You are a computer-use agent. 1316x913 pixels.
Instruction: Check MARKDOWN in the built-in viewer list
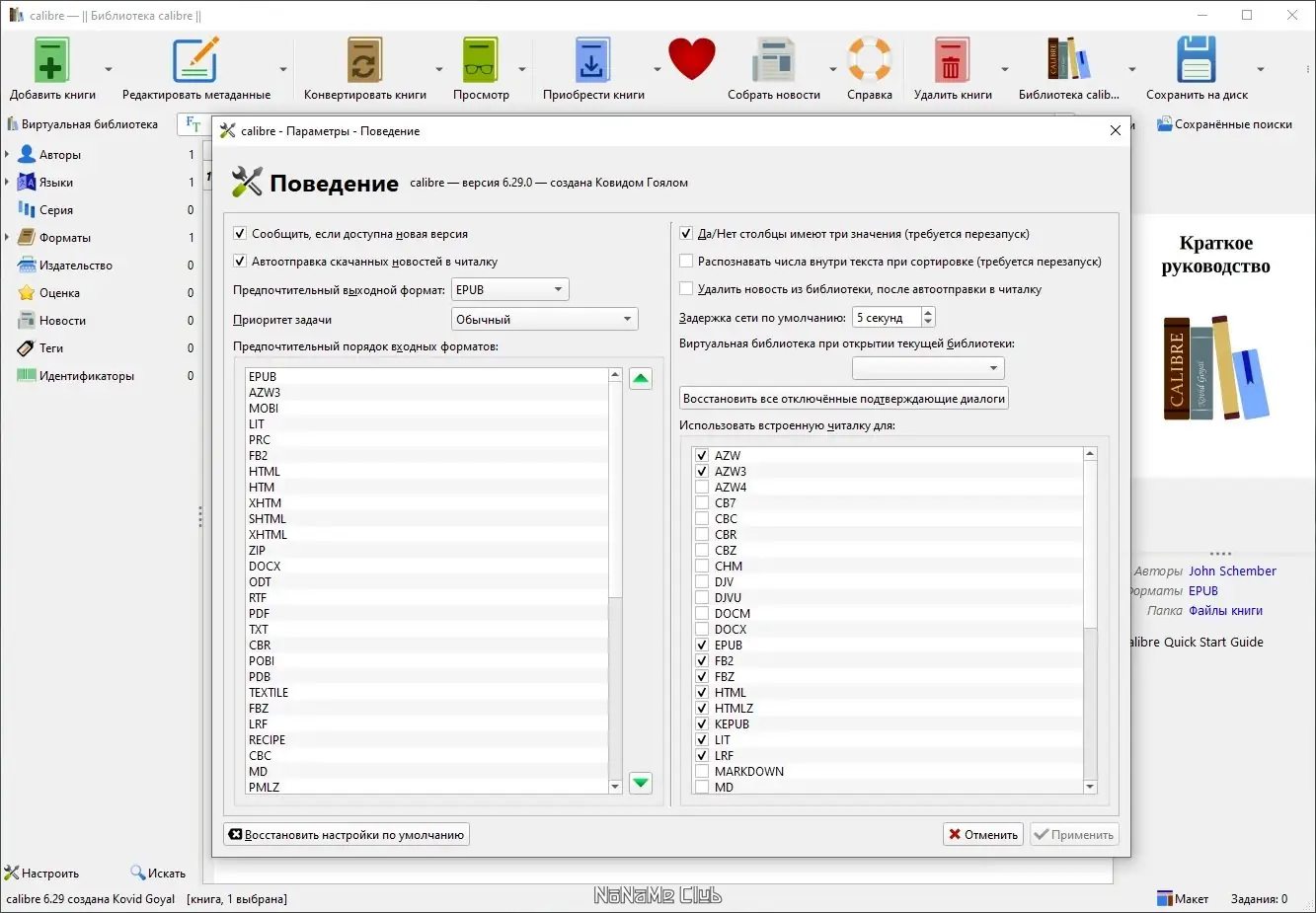click(x=702, y=772)
